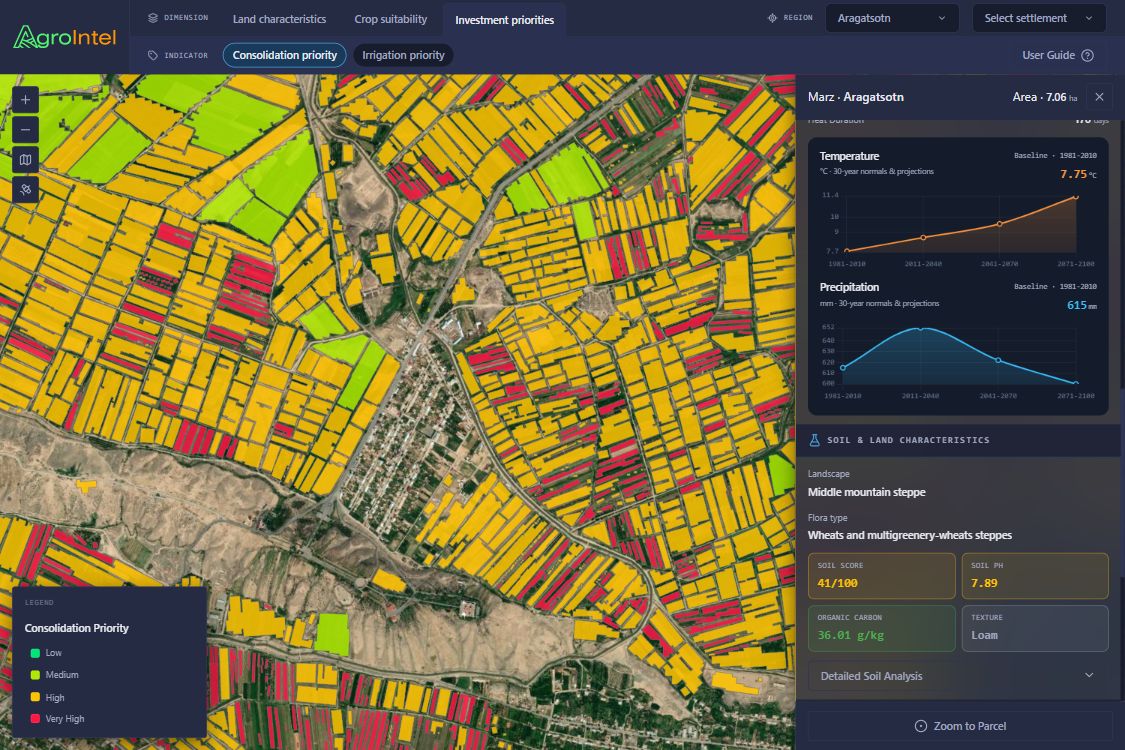Open the basemap switcher map icon
This screenshot has width=1125, height=750.
tap(25, 160)
